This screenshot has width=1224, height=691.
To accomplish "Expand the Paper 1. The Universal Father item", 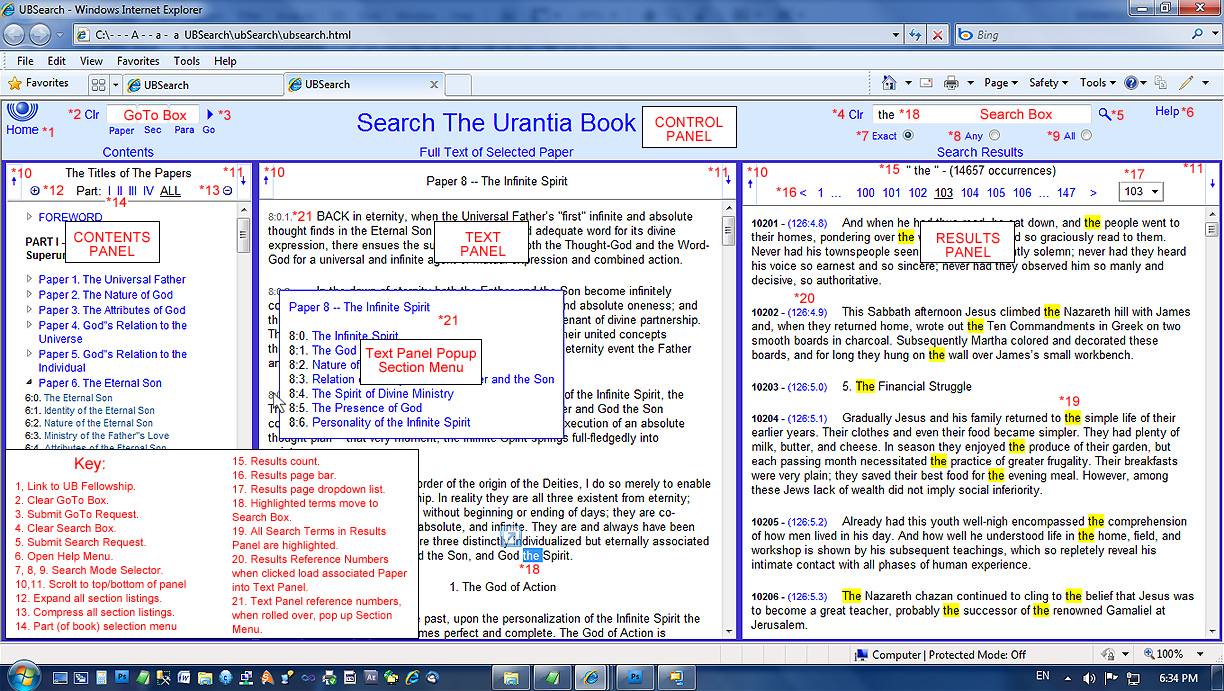I will point(30,280).
